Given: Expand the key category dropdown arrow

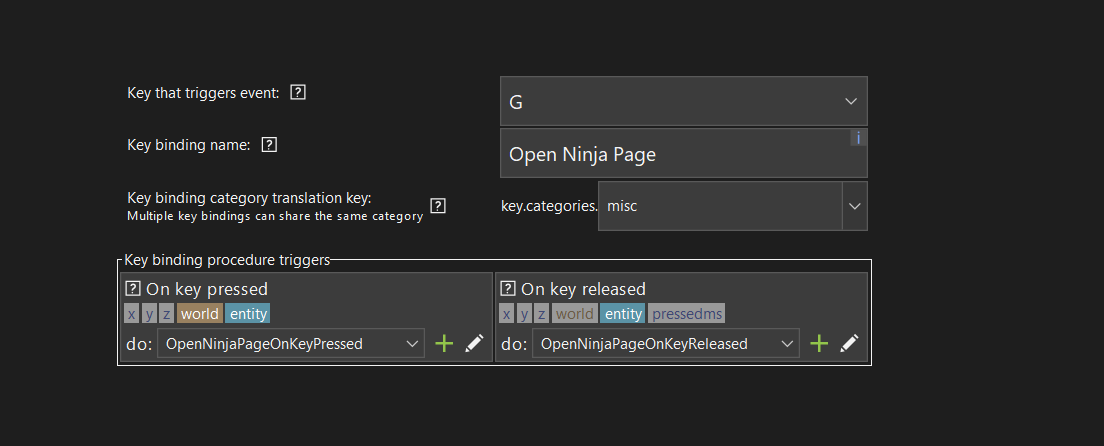Looking at the screenshot, I should click(x=854, y=206).
